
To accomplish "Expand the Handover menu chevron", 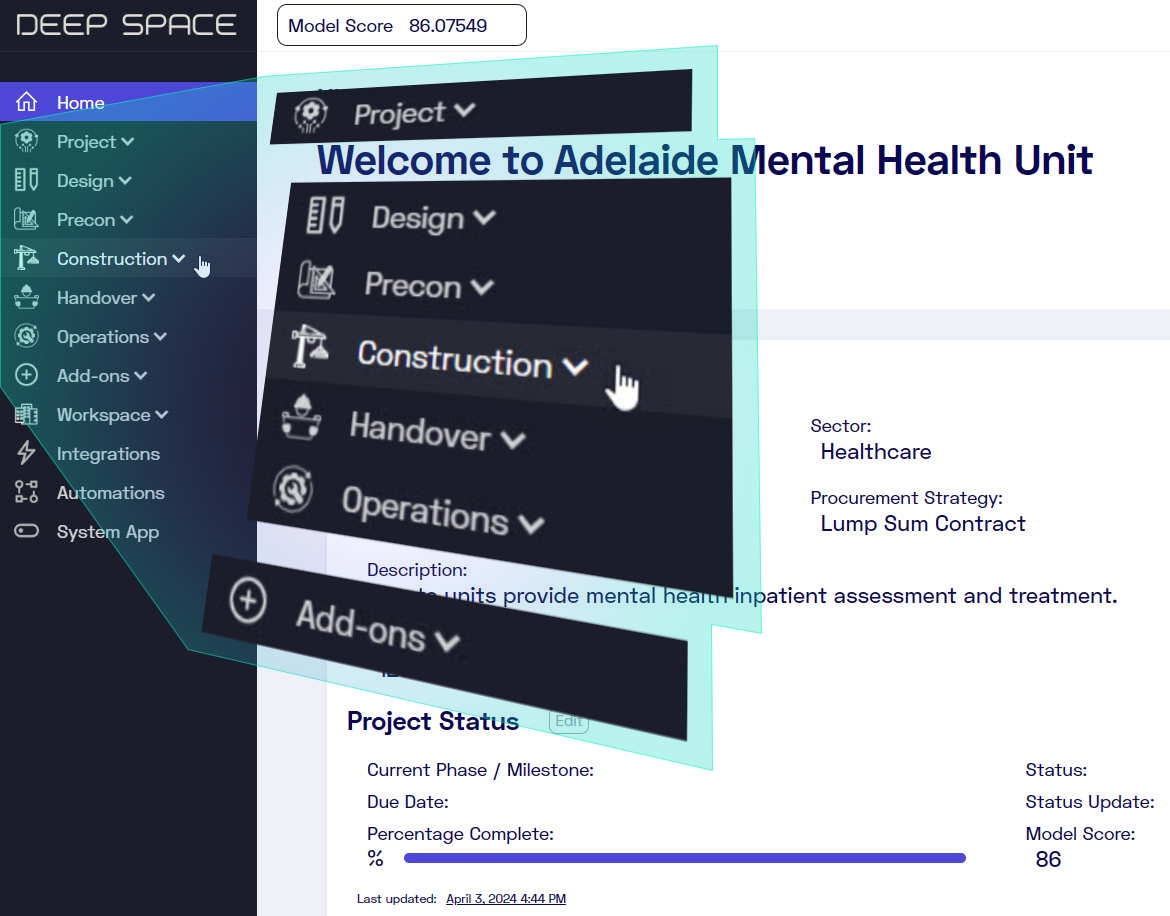I will (148, 298).
